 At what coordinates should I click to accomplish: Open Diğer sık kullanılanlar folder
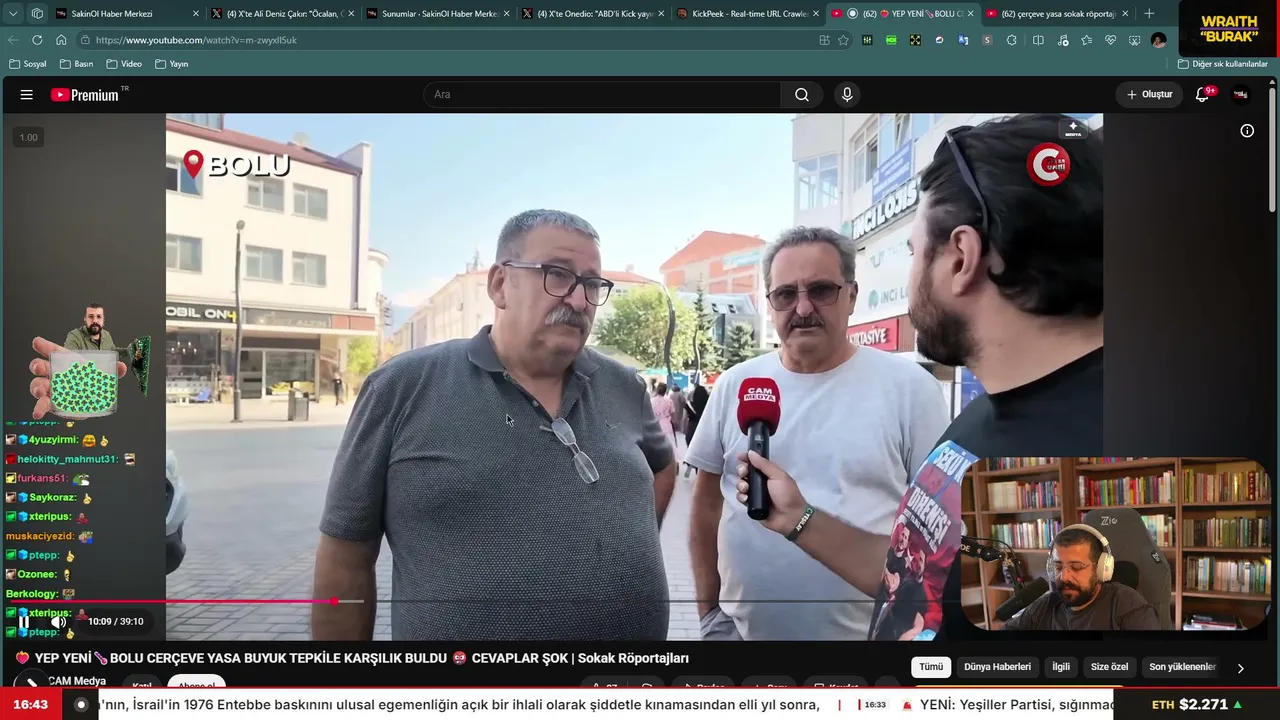coord(1222,64)
